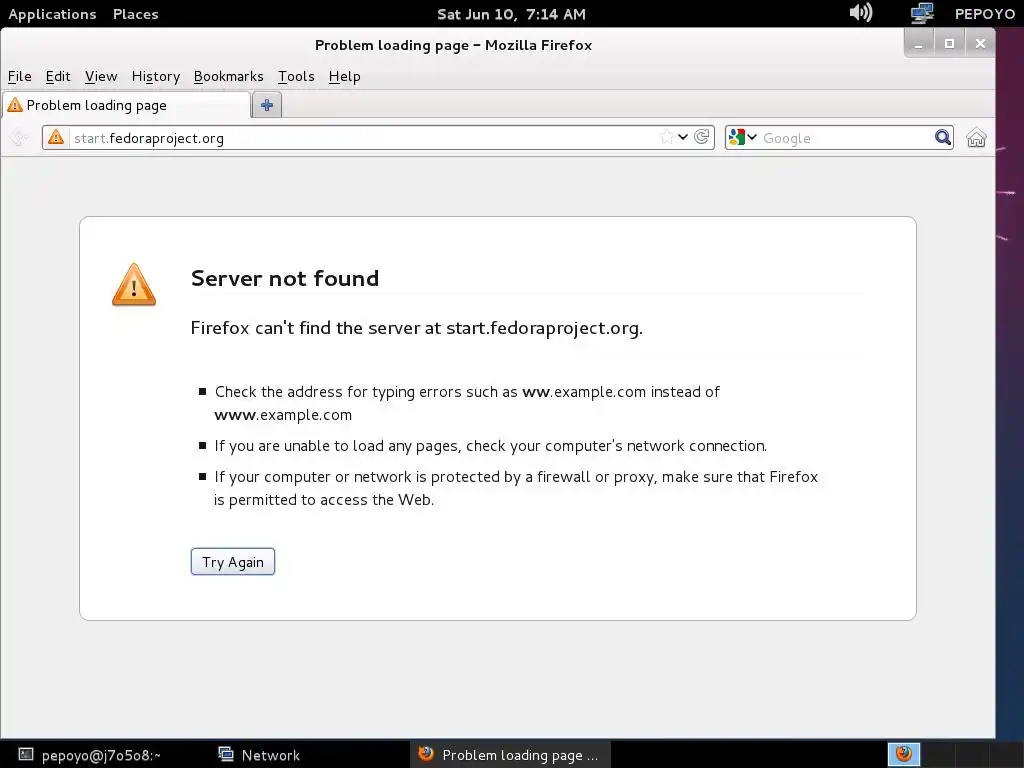Expand the URL history dropdown arrow
This screenshot has height=768, width=1024.
pyautogui.click(x=682, y=137)
